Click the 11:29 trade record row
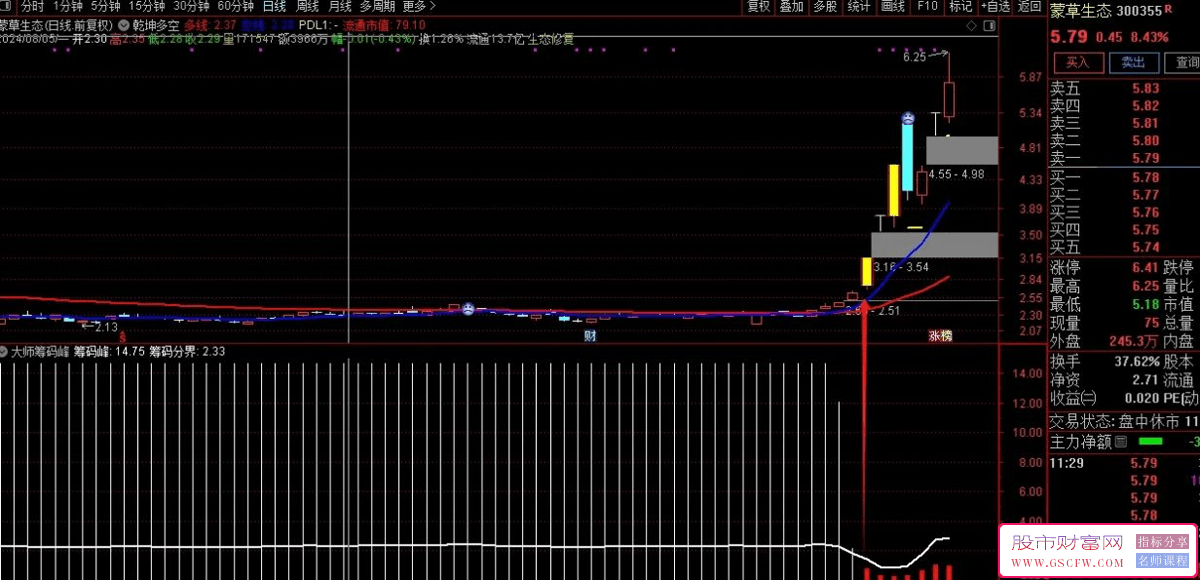Screen dimensions: 1200x580 tap(1124, 463)
